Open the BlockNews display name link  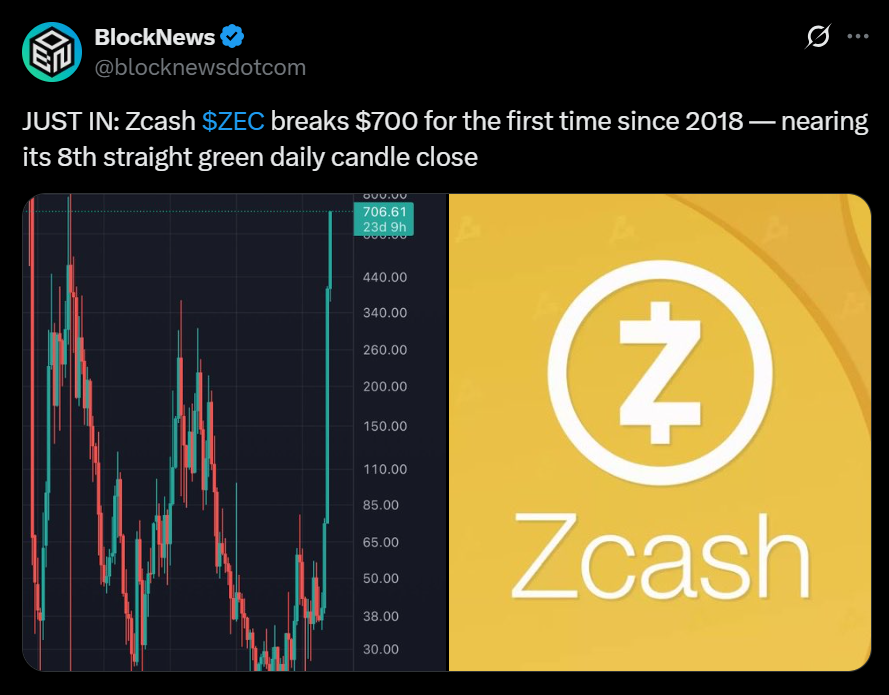pyautogui.click(x=154, y=38)
